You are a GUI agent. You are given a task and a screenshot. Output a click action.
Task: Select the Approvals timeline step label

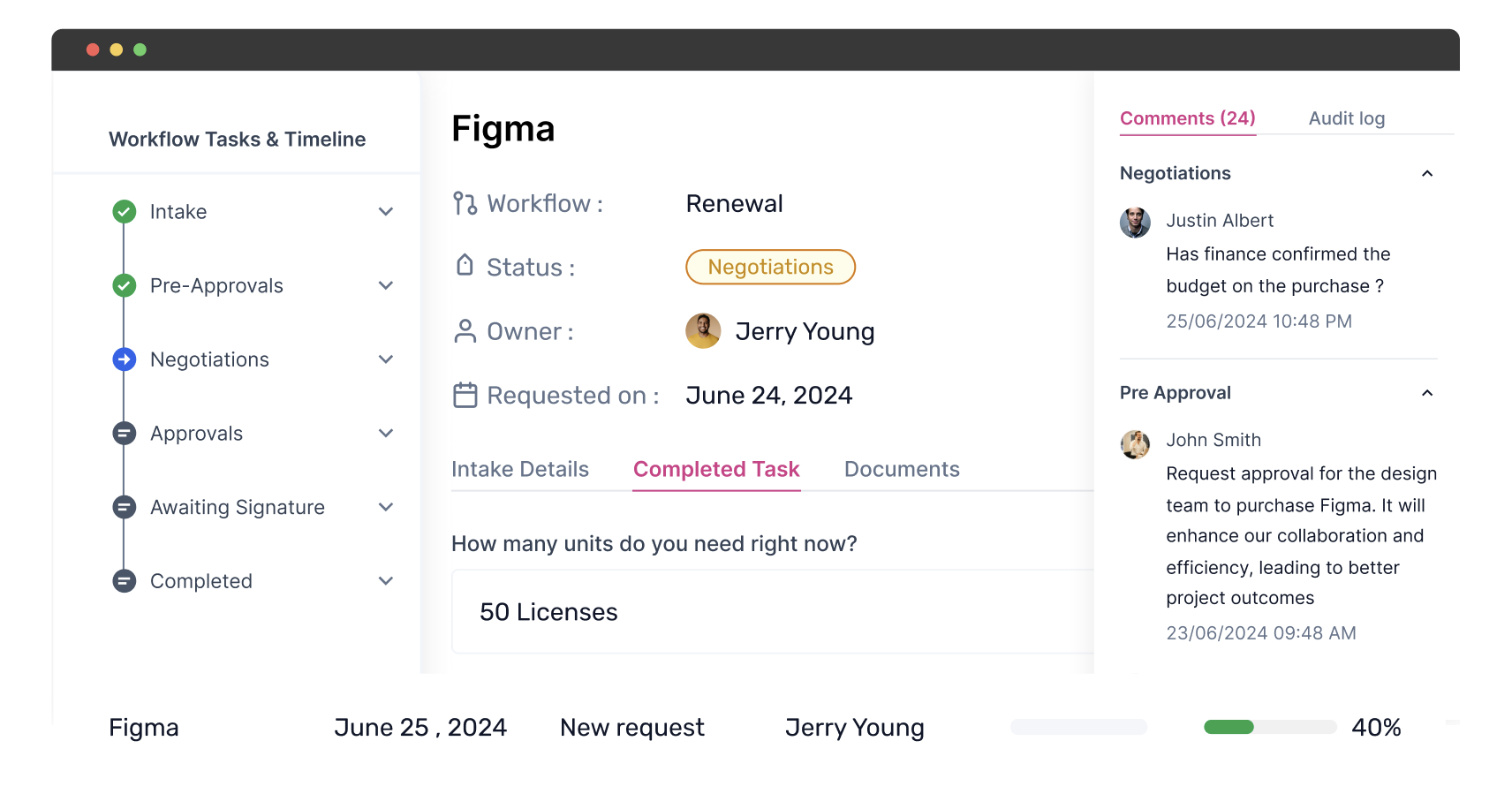pos(196,434)
